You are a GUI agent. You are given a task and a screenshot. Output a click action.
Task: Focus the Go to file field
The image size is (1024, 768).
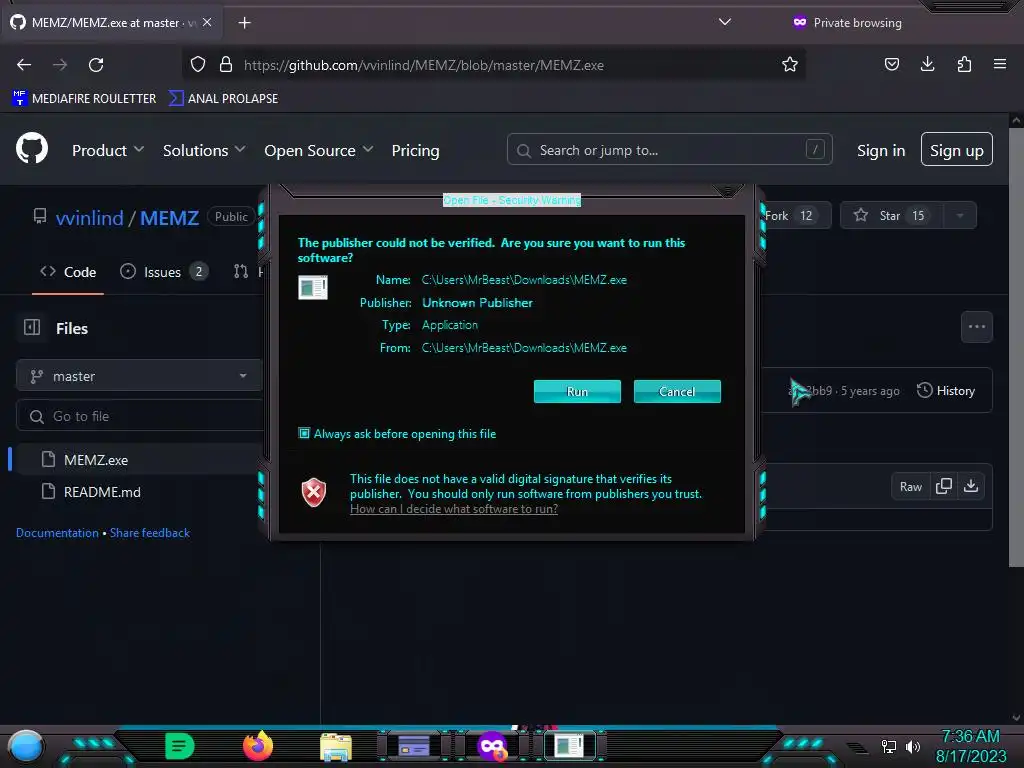click(140, 416)
